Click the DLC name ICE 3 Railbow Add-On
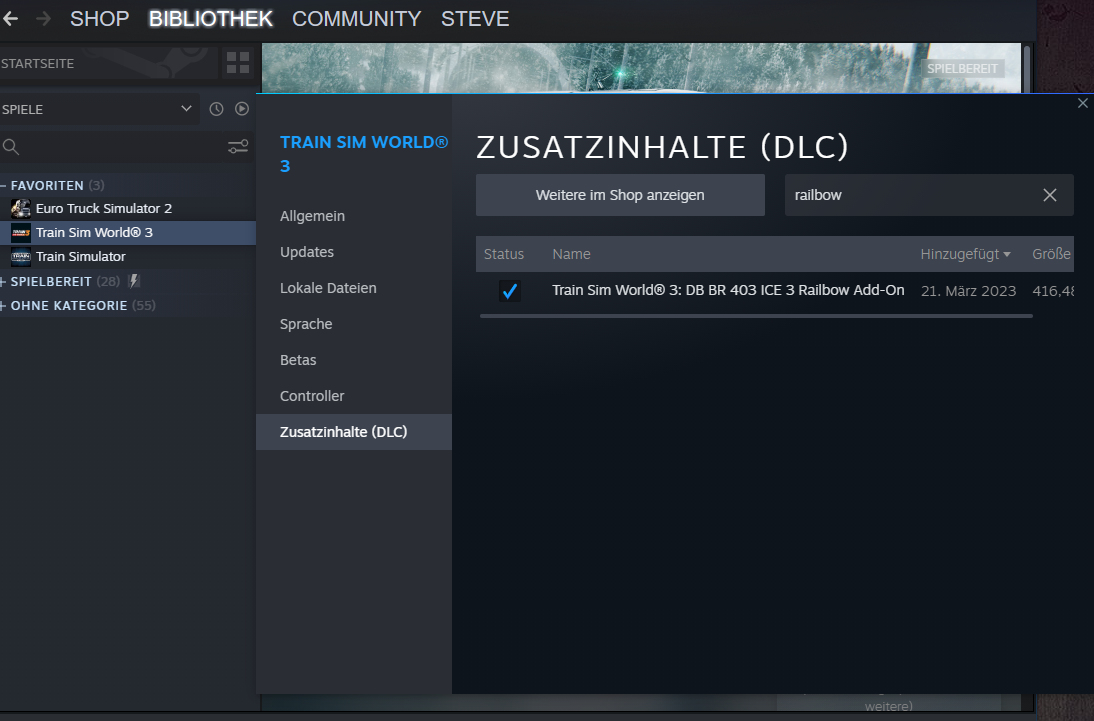This screenshot has height=721, width=1094. tap(728, 290)
